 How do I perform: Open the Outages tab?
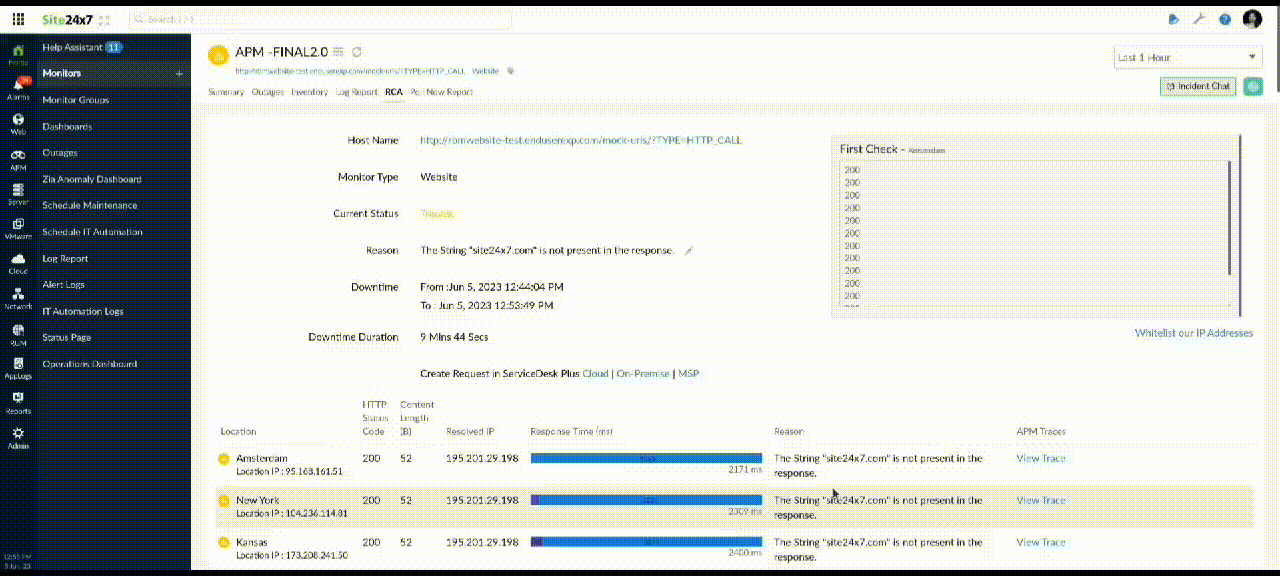268,91
